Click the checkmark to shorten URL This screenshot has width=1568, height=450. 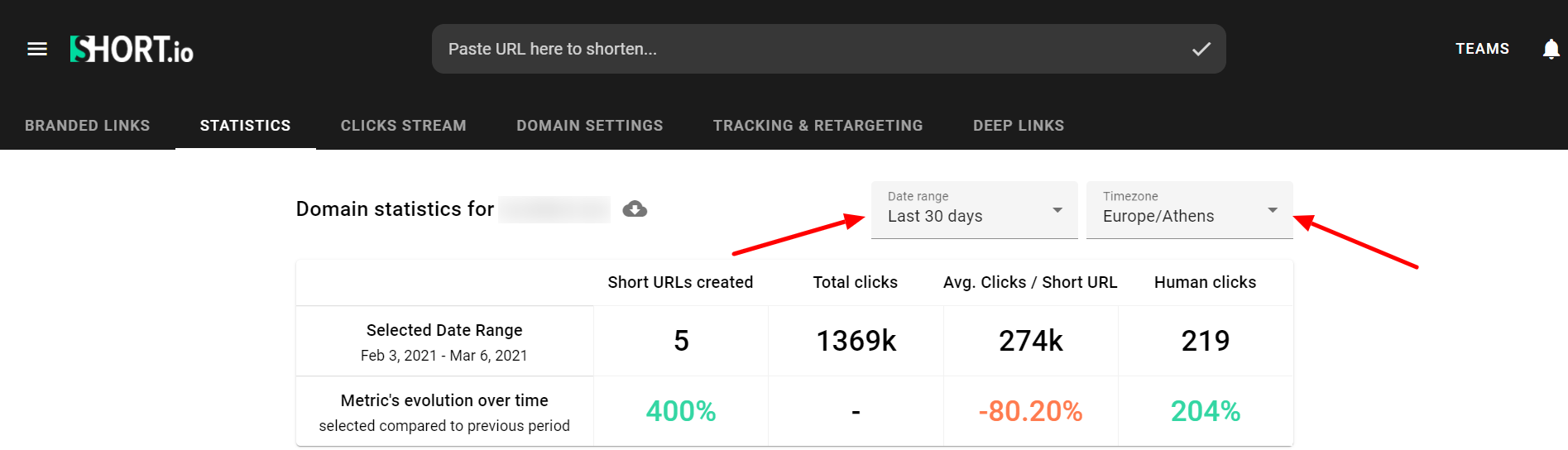point(1201,49)
